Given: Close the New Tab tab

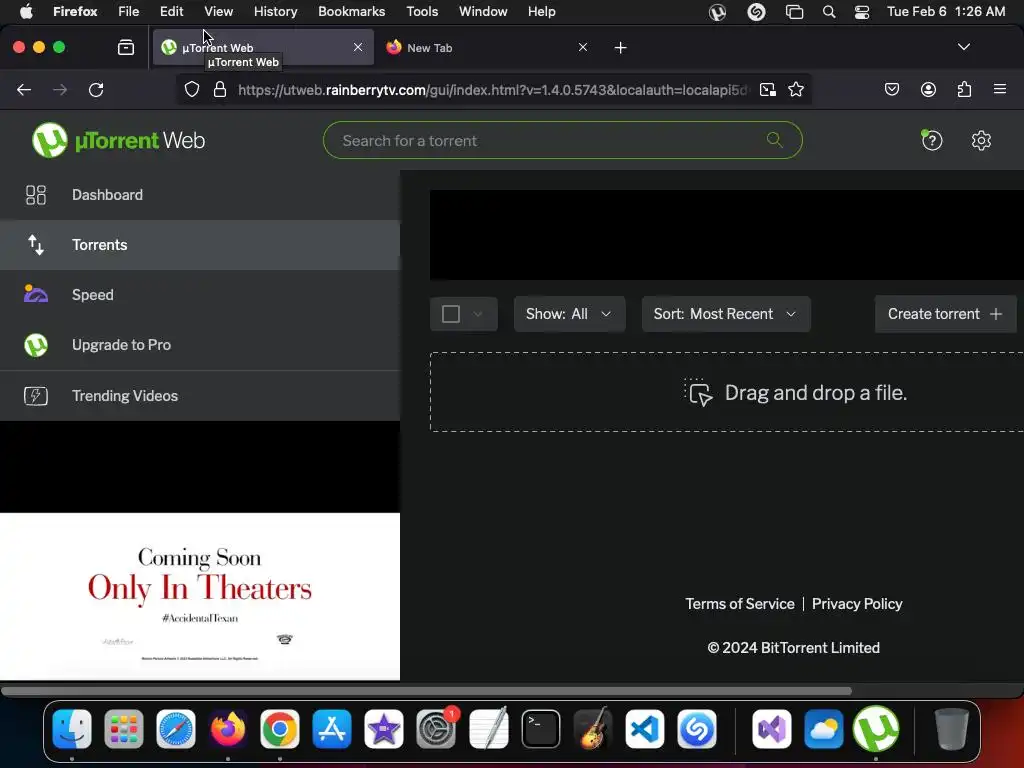Looking at the screenshot, I should (583, 47).
